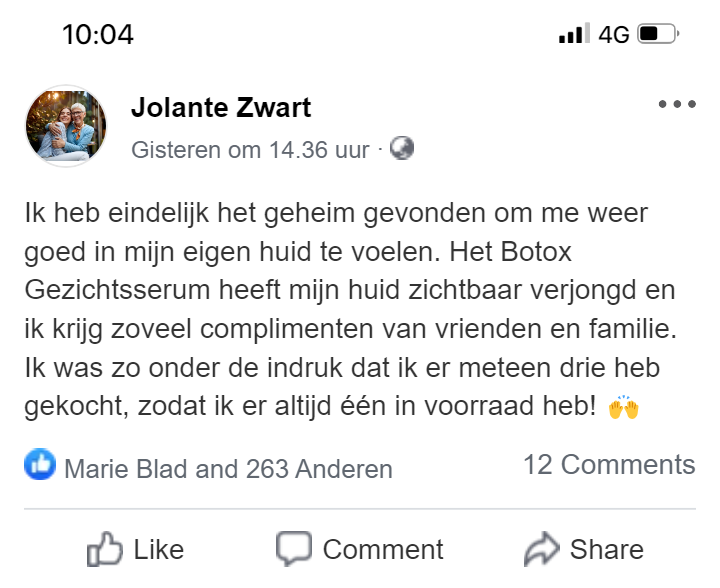This screenshot has height=588, width=720.
Task: Open the three-dot post options menu
Action: point(676,105)
